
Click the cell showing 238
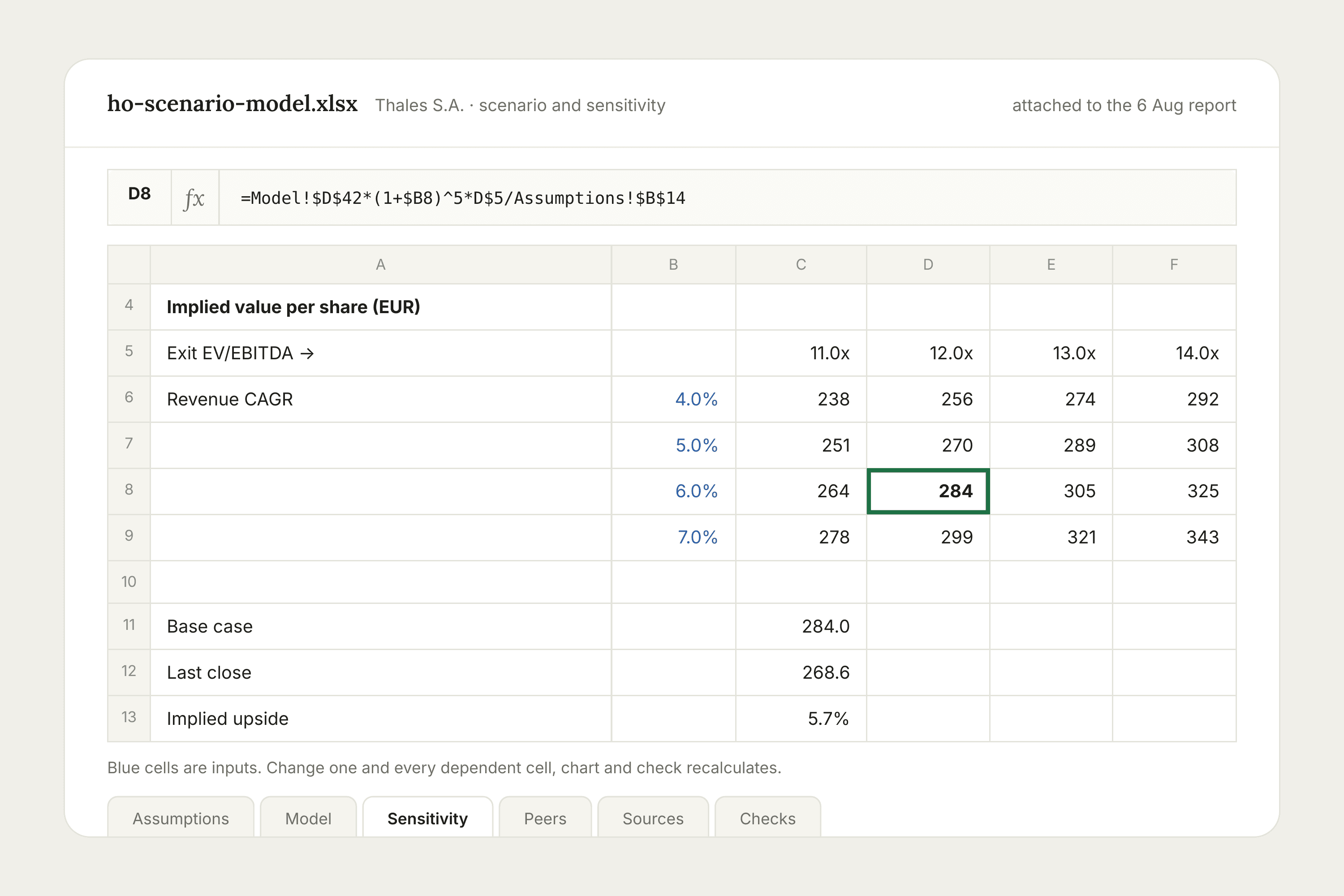point(801,399)
